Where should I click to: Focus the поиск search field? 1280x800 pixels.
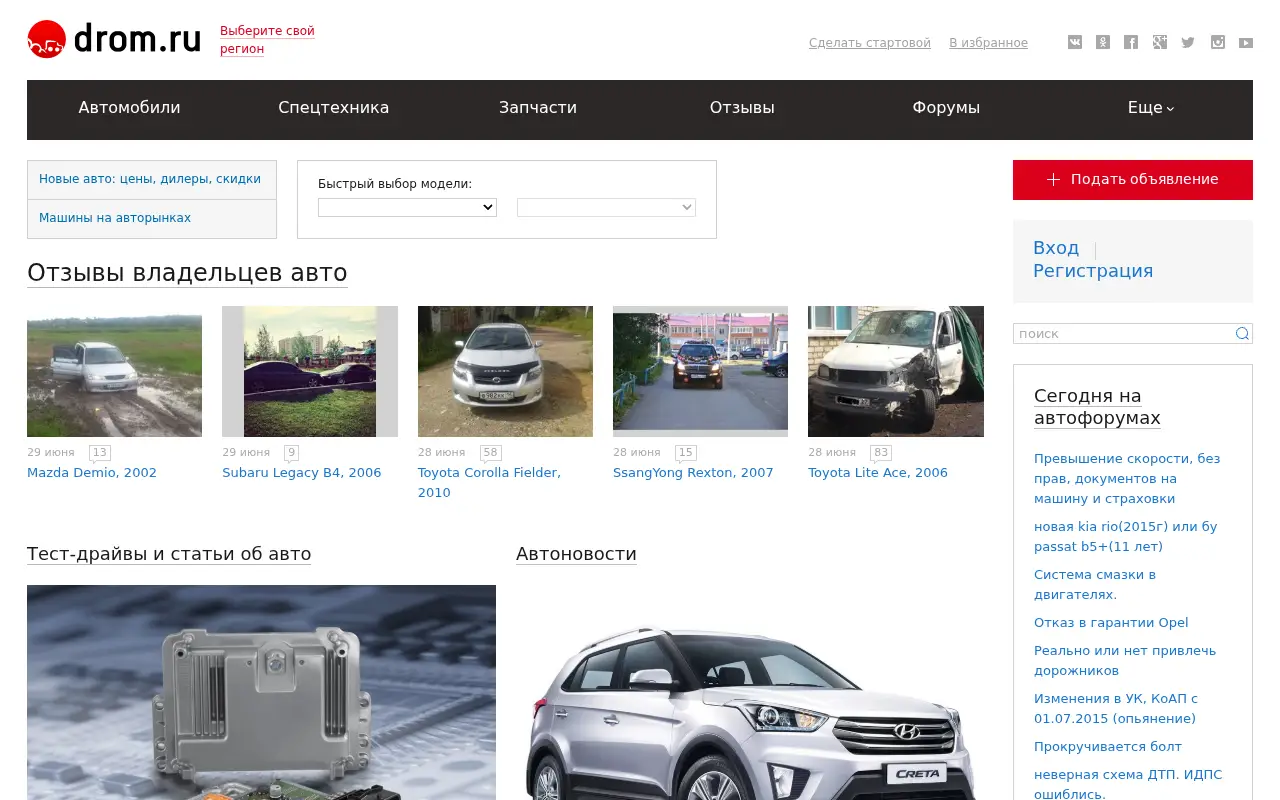pyautogui.click(x=1124, y=334)
